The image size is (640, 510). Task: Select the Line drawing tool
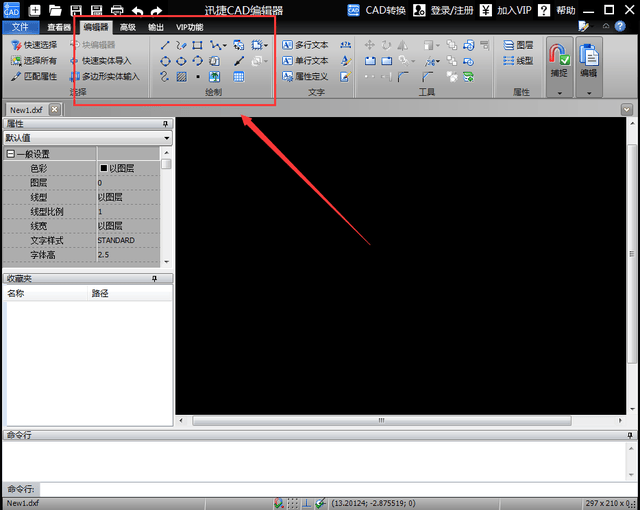(x=165, y=45)
